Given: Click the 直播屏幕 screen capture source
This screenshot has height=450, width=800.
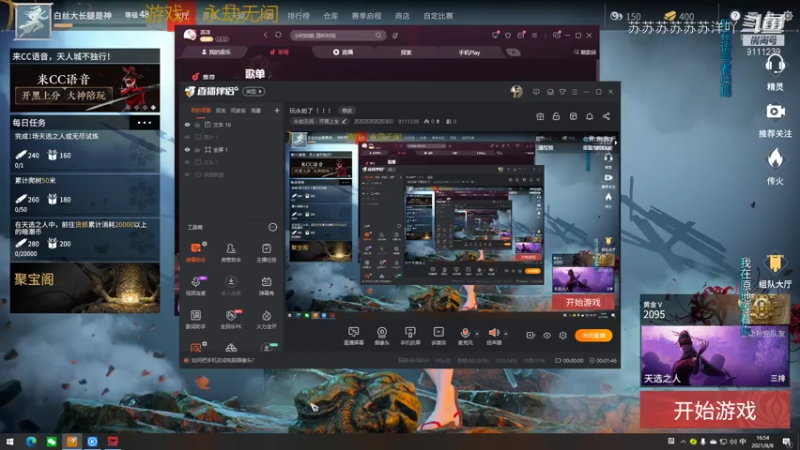Looking at the screenshot, I should coord(353,336).
